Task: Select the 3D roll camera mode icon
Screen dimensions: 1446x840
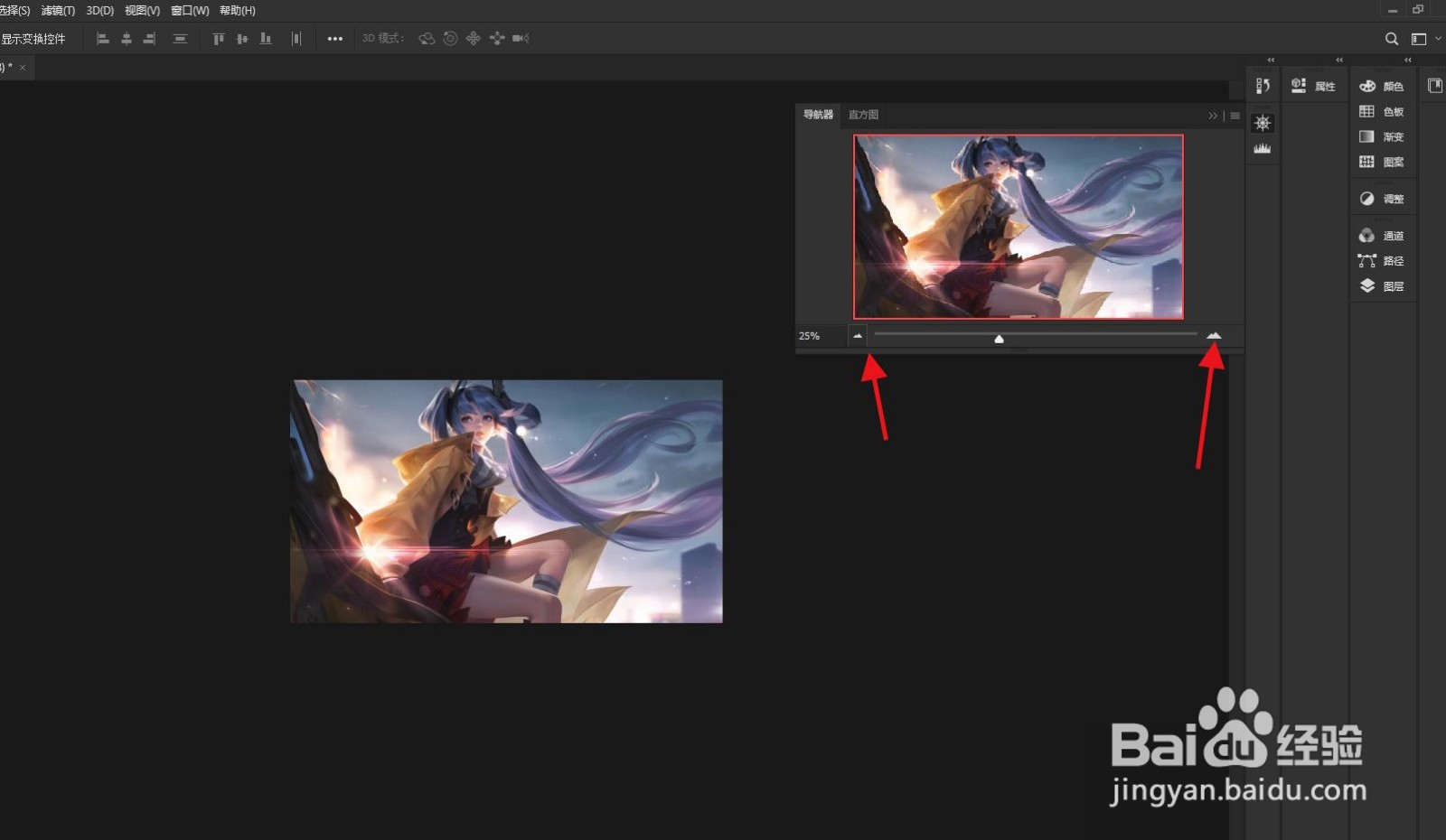Action: [x=450, y=39]
